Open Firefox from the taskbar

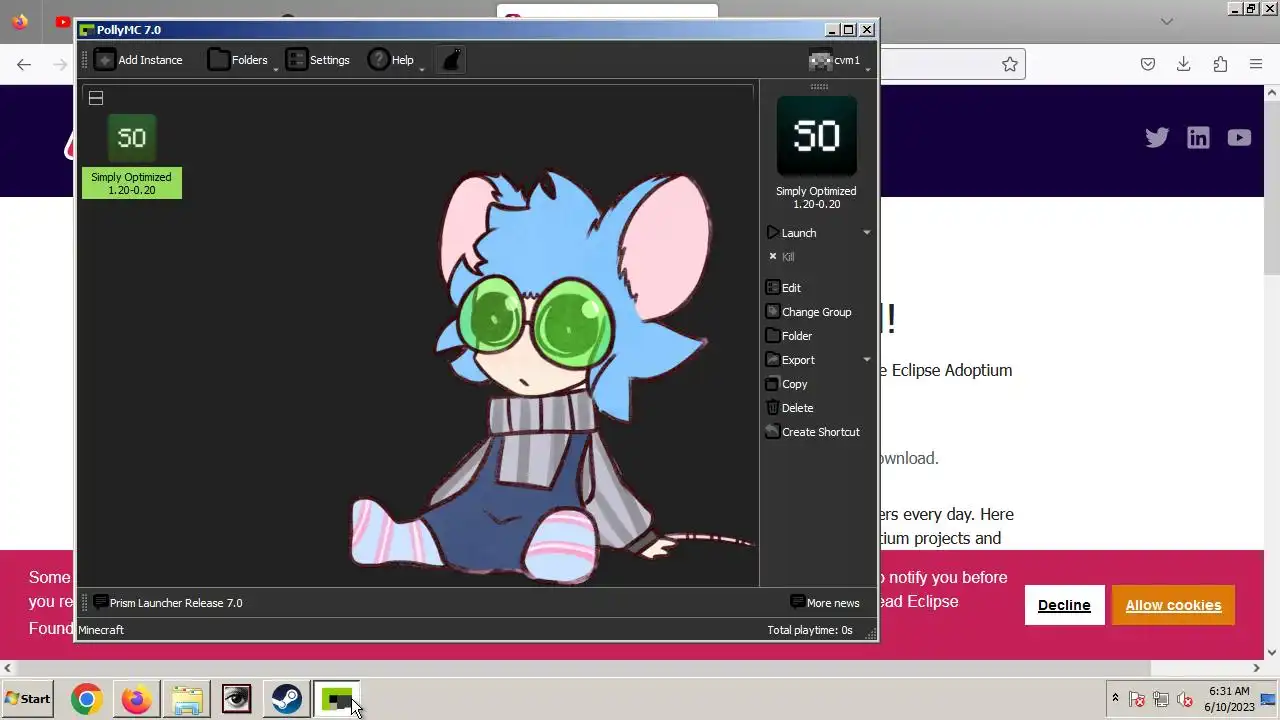point(137,699)
